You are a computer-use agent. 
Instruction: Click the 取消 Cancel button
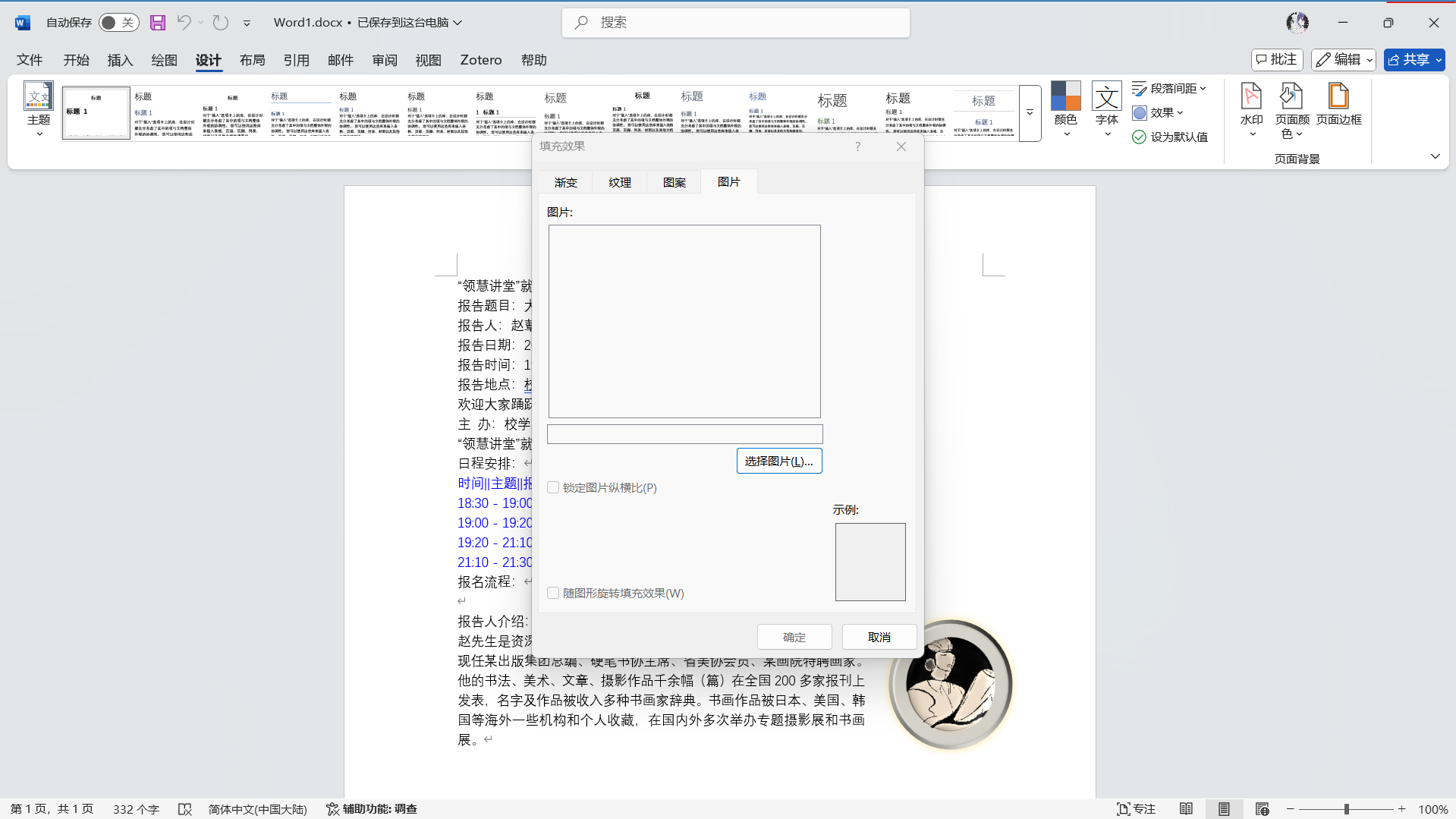pyautogui.click(x=879, y=637)
